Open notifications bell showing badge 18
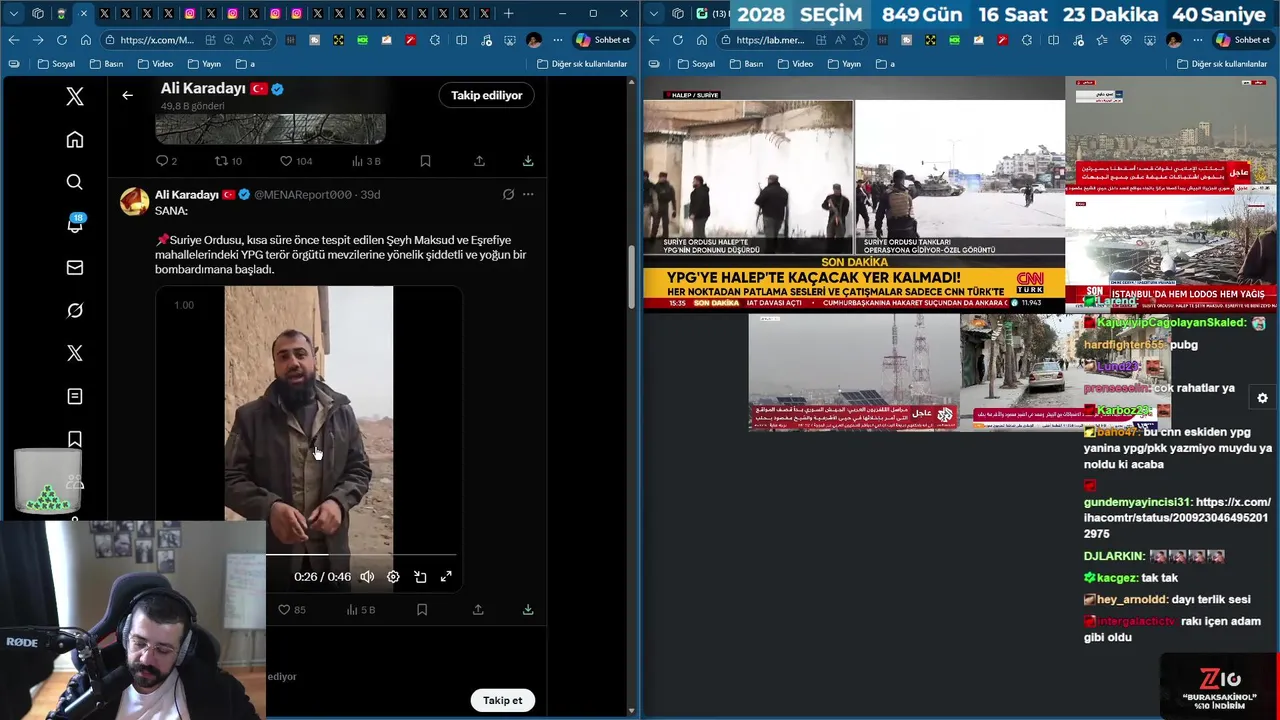Image resolution: width=1280 pixels, height=720 pixels. point(75,225)
